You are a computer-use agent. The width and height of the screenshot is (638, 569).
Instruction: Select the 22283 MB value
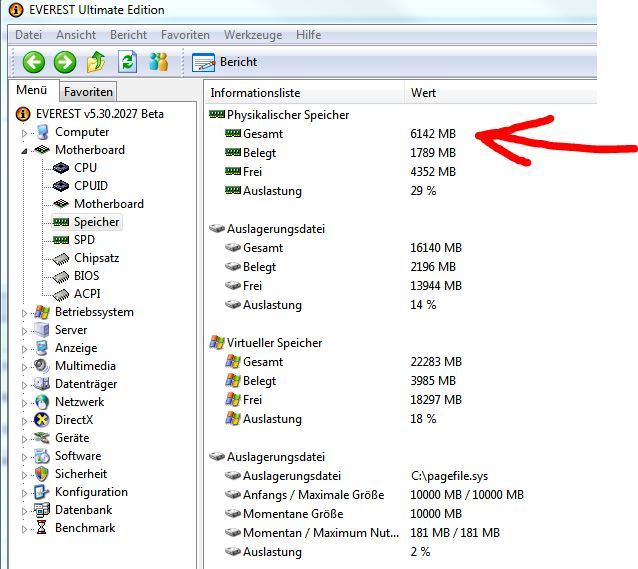pyautogui.click(x=436, y=362)
